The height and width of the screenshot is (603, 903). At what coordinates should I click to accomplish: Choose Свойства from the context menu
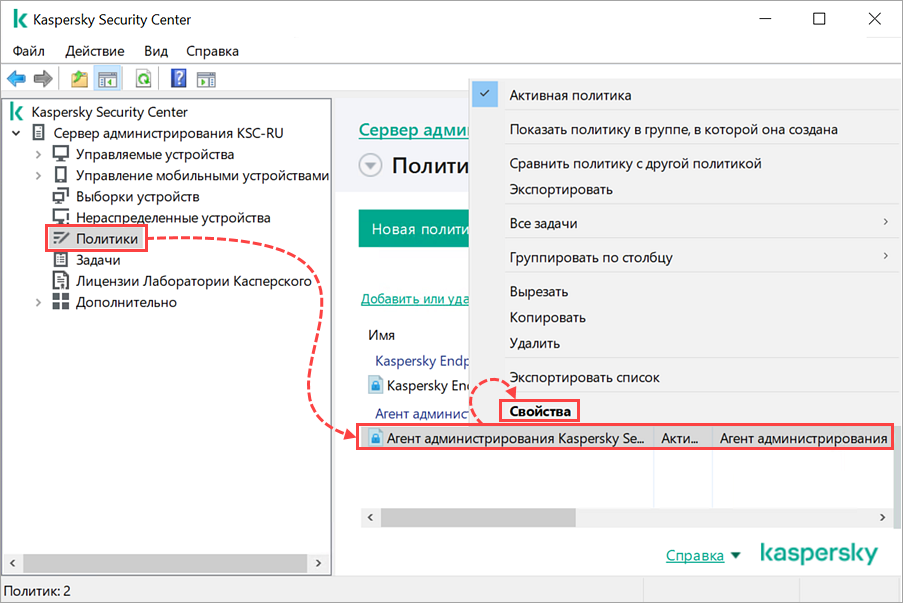[540, 411]
